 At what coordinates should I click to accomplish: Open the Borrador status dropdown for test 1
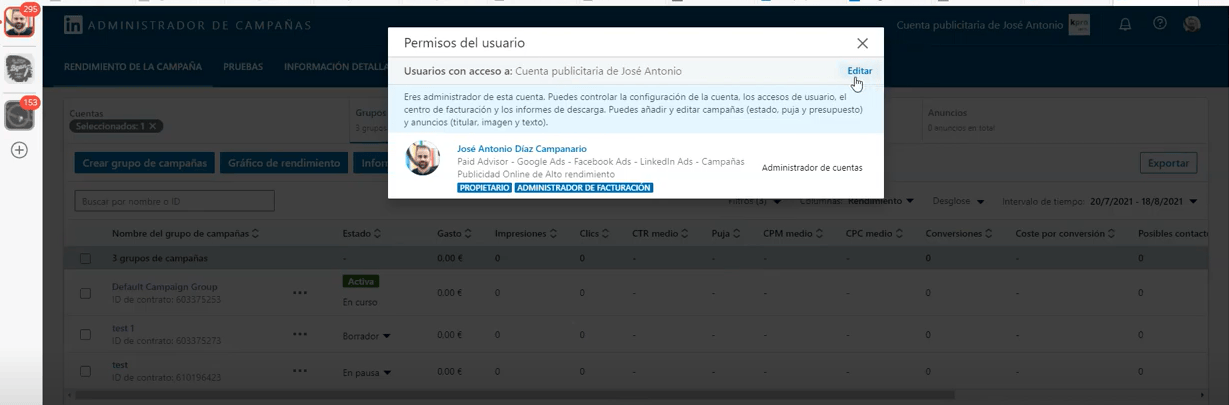(x=366, y=336)
